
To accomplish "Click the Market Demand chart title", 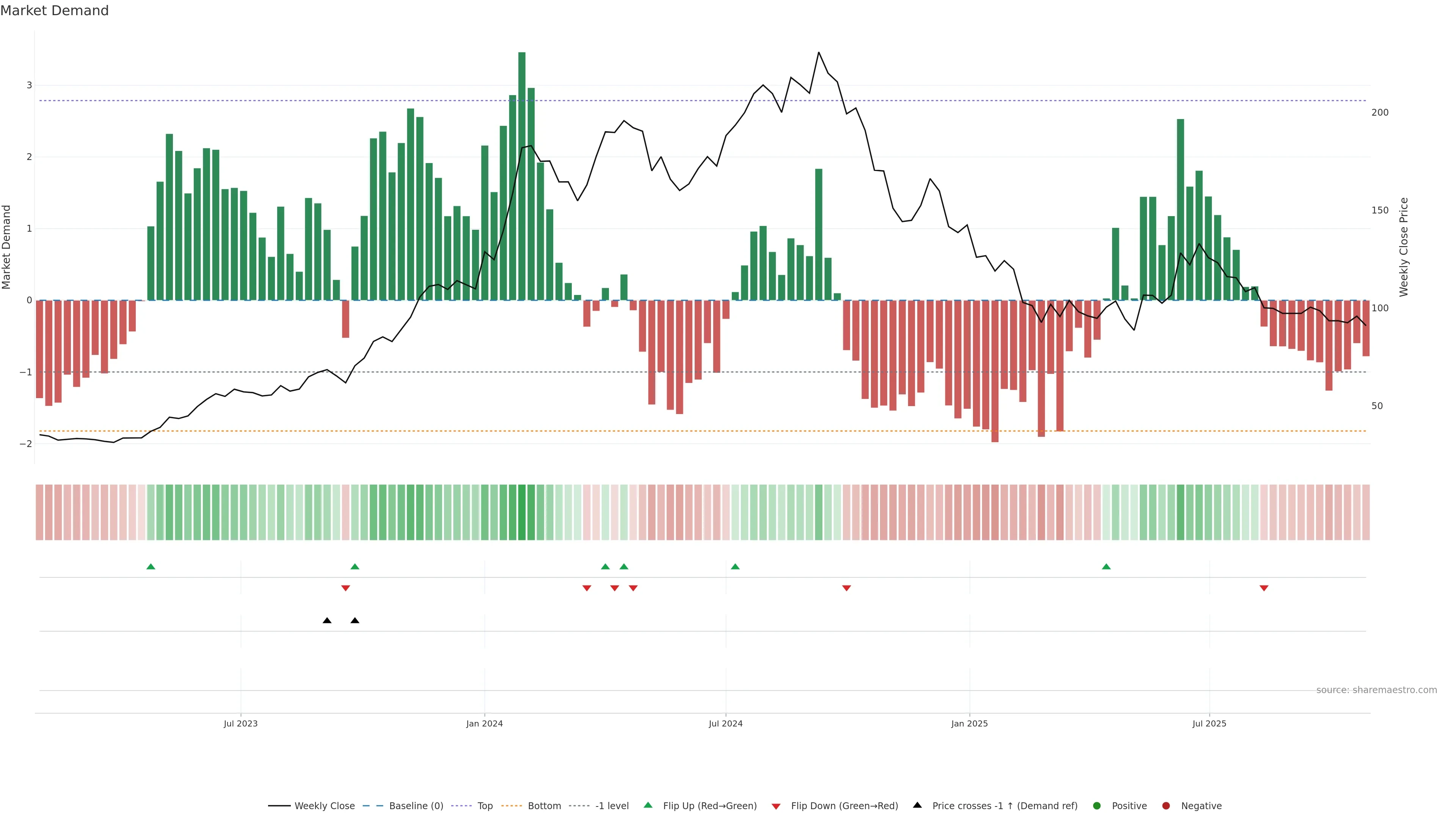I will [x=54, y=11].
